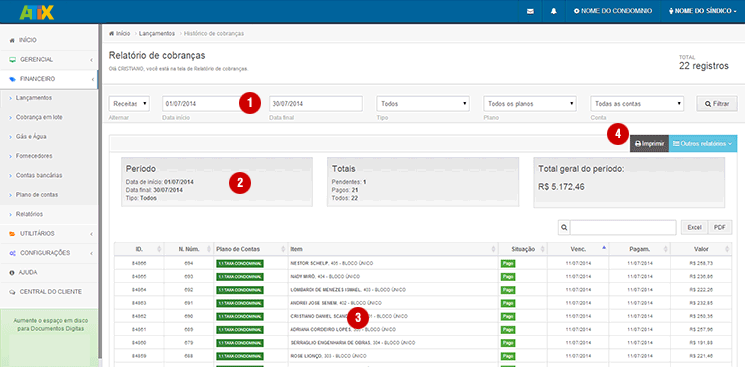The image size is (745, 367).
Task: Export table with PDF button
Action: click(720, 228)
